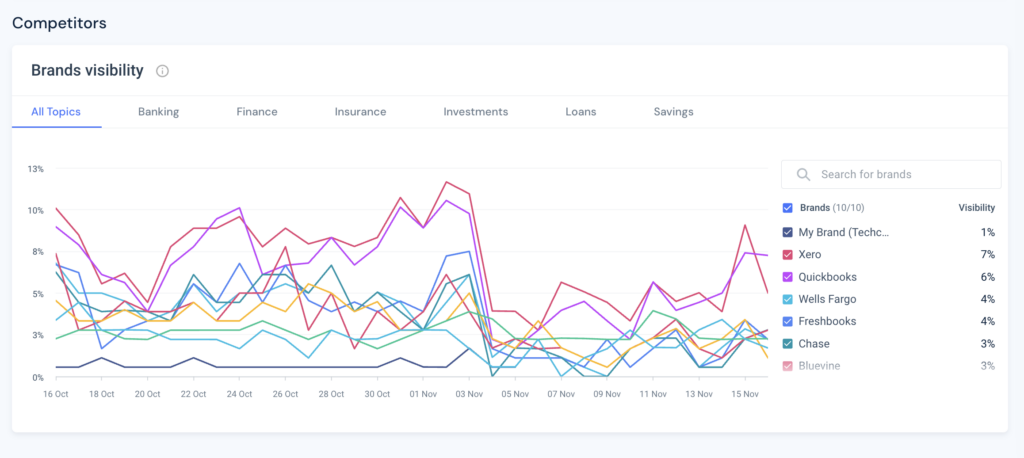Screen dimensions: 1024x458
Task: Click the Visibility column header
Action: click(x=976, y=208)
